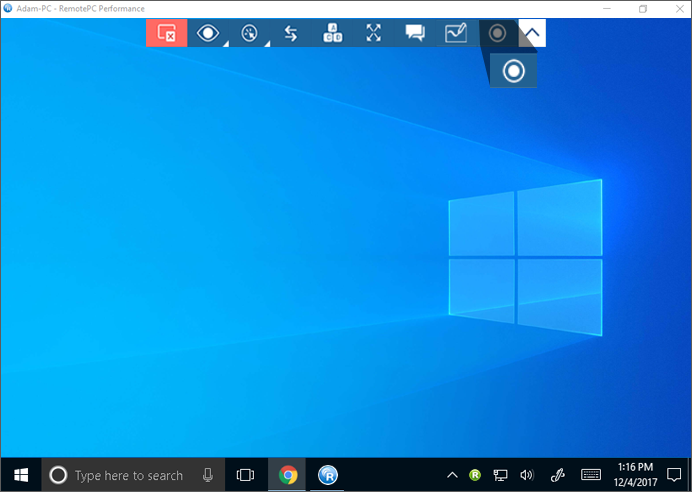The height and width of the screenshot is (492, 692).
Task: Start recording with the dropdown record button
Action: [513, 71]
